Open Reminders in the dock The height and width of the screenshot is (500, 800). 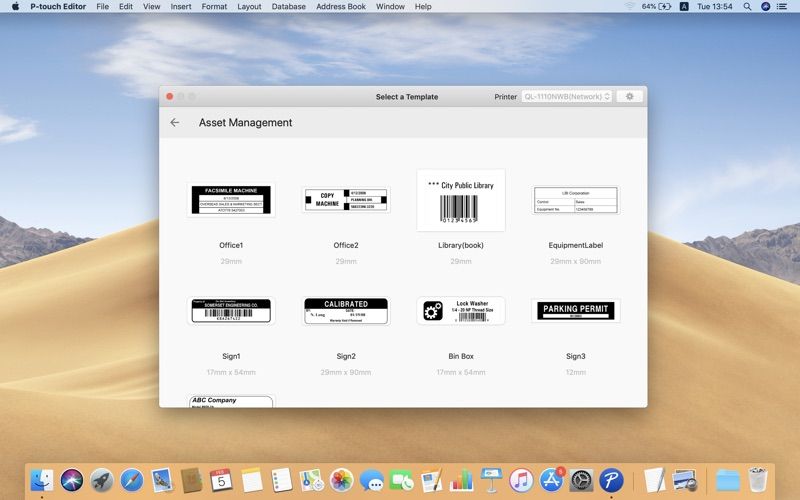[282, 480]
